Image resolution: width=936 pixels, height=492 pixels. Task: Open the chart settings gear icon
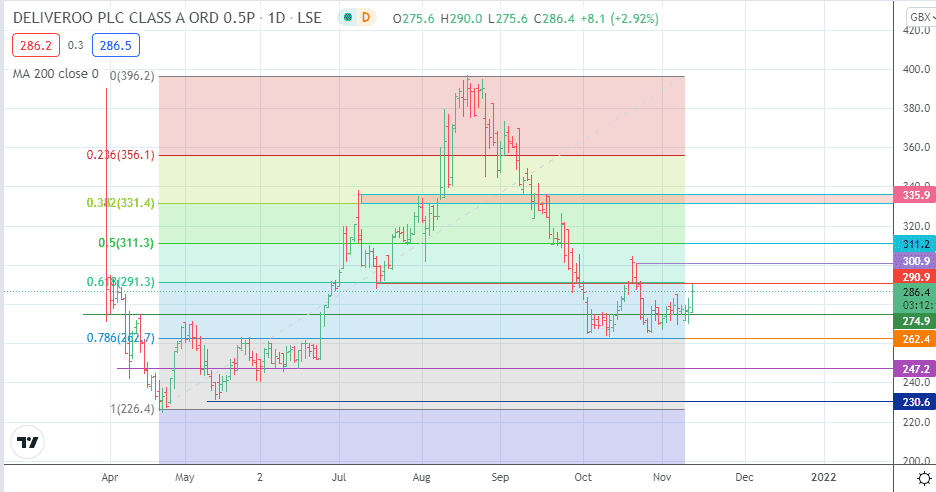(x=924, y=478)
